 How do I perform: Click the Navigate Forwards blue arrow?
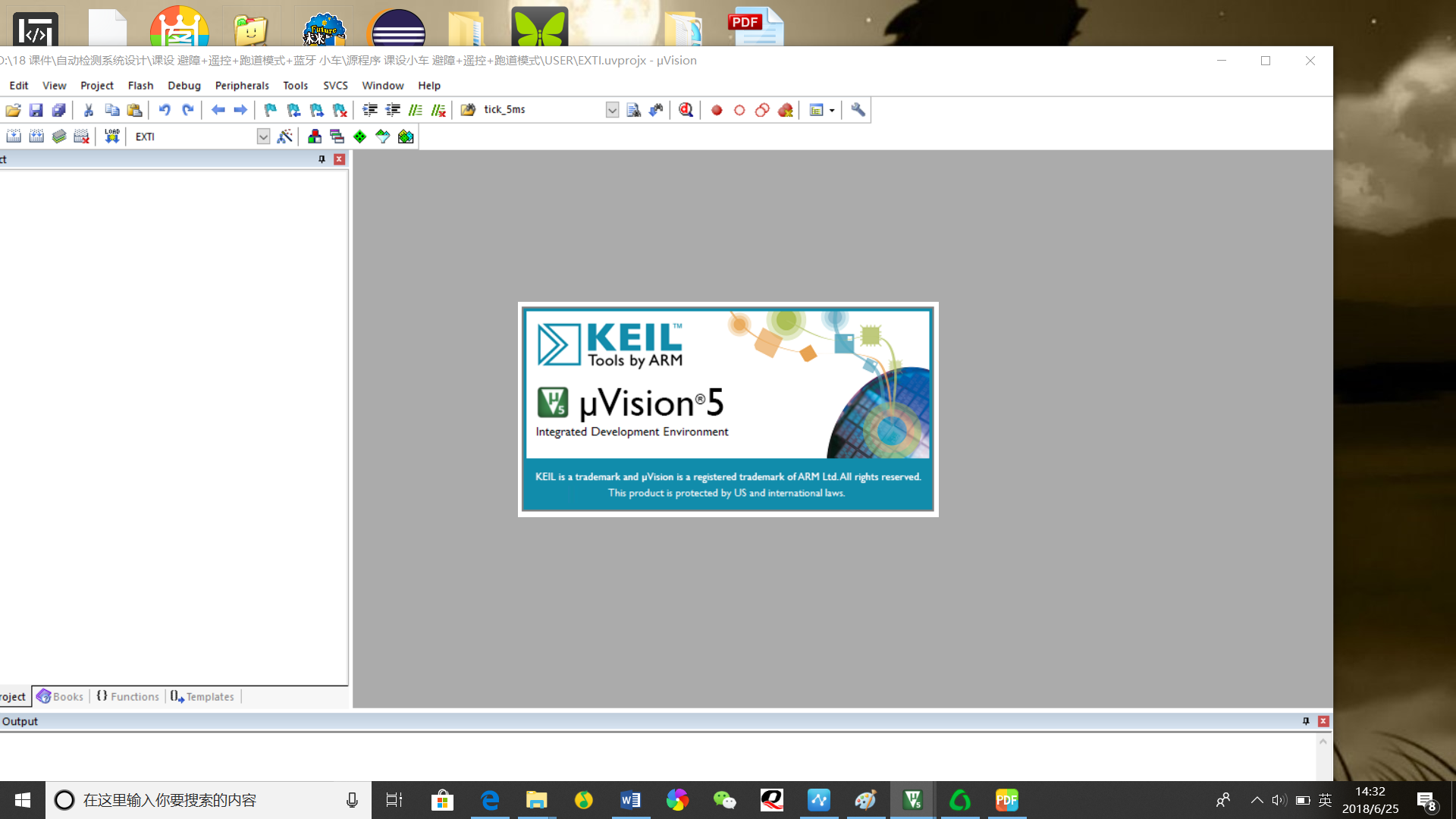(x=240, y=110)
